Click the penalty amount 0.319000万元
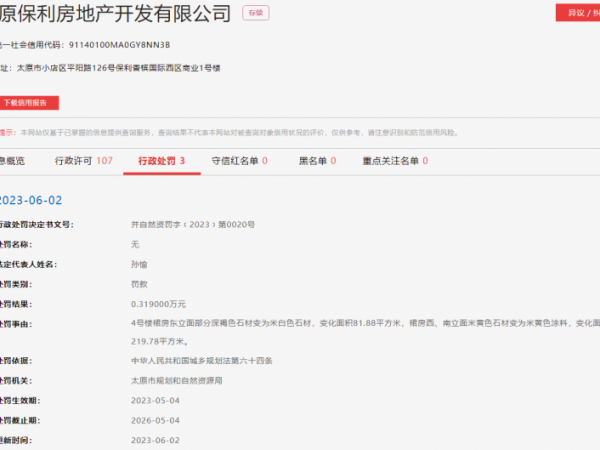600x450 pixels. (x=158, y=303)
